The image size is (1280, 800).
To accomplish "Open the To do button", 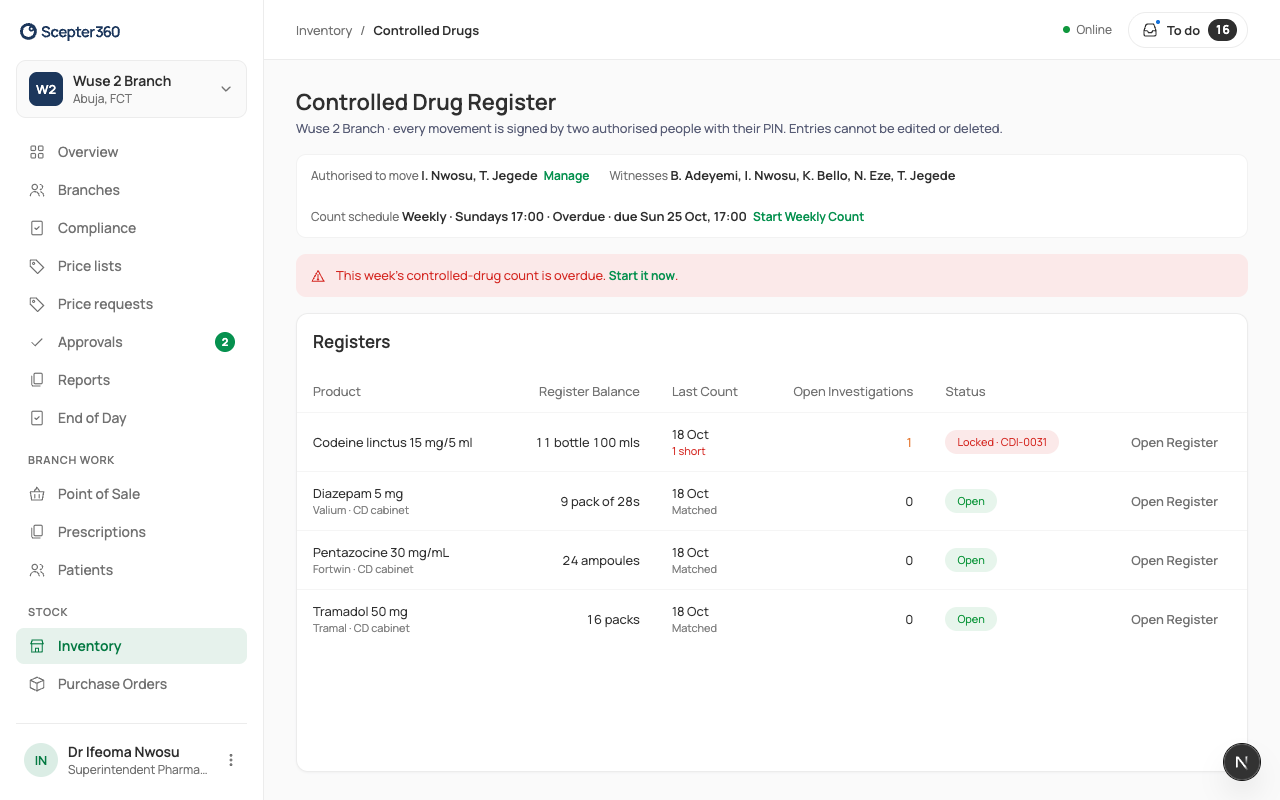I will 1188,30.
